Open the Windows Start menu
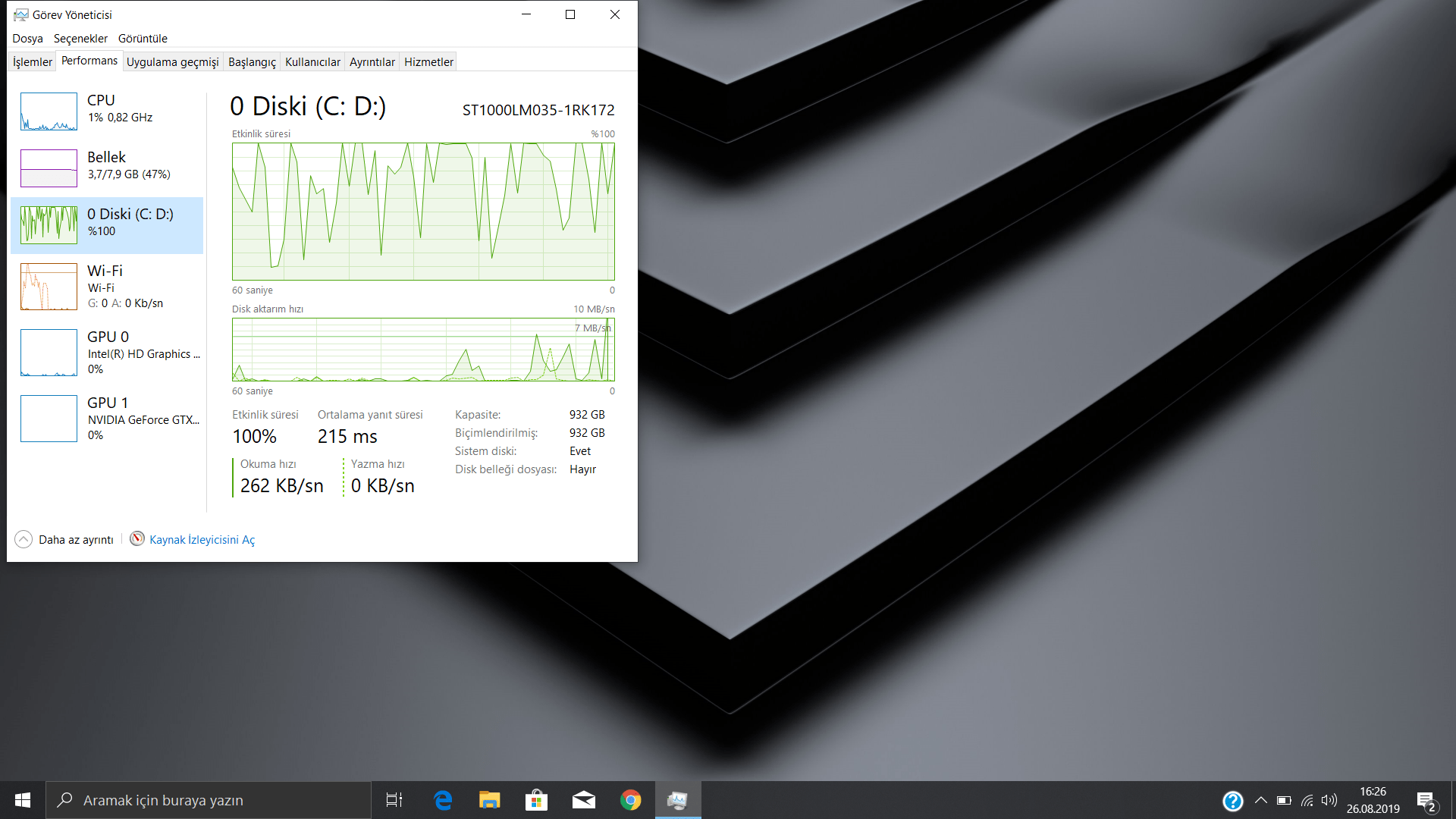This screenshot has width=1456, height=819. [22, 800]
